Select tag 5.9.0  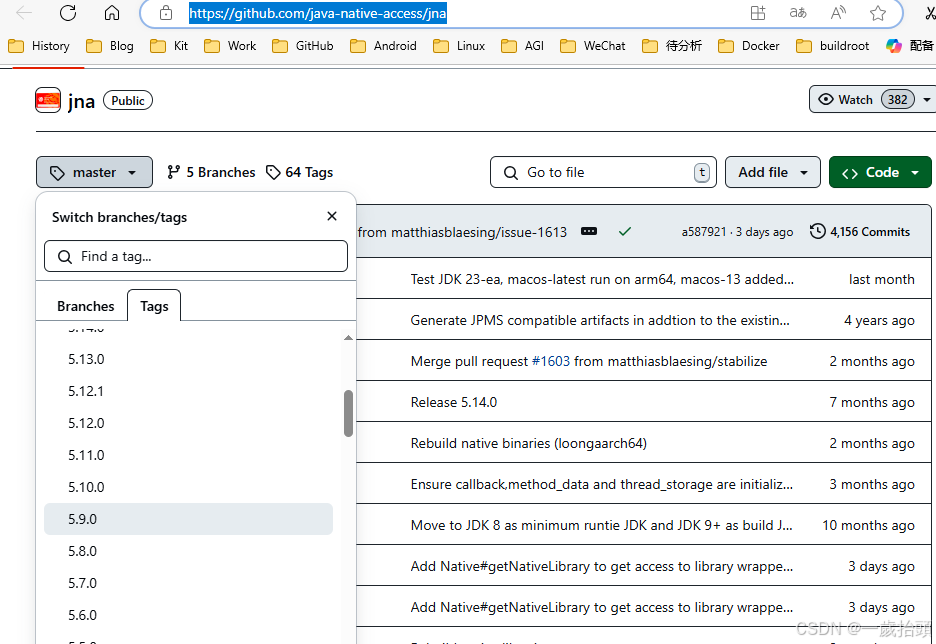click(x=188, y=519)
